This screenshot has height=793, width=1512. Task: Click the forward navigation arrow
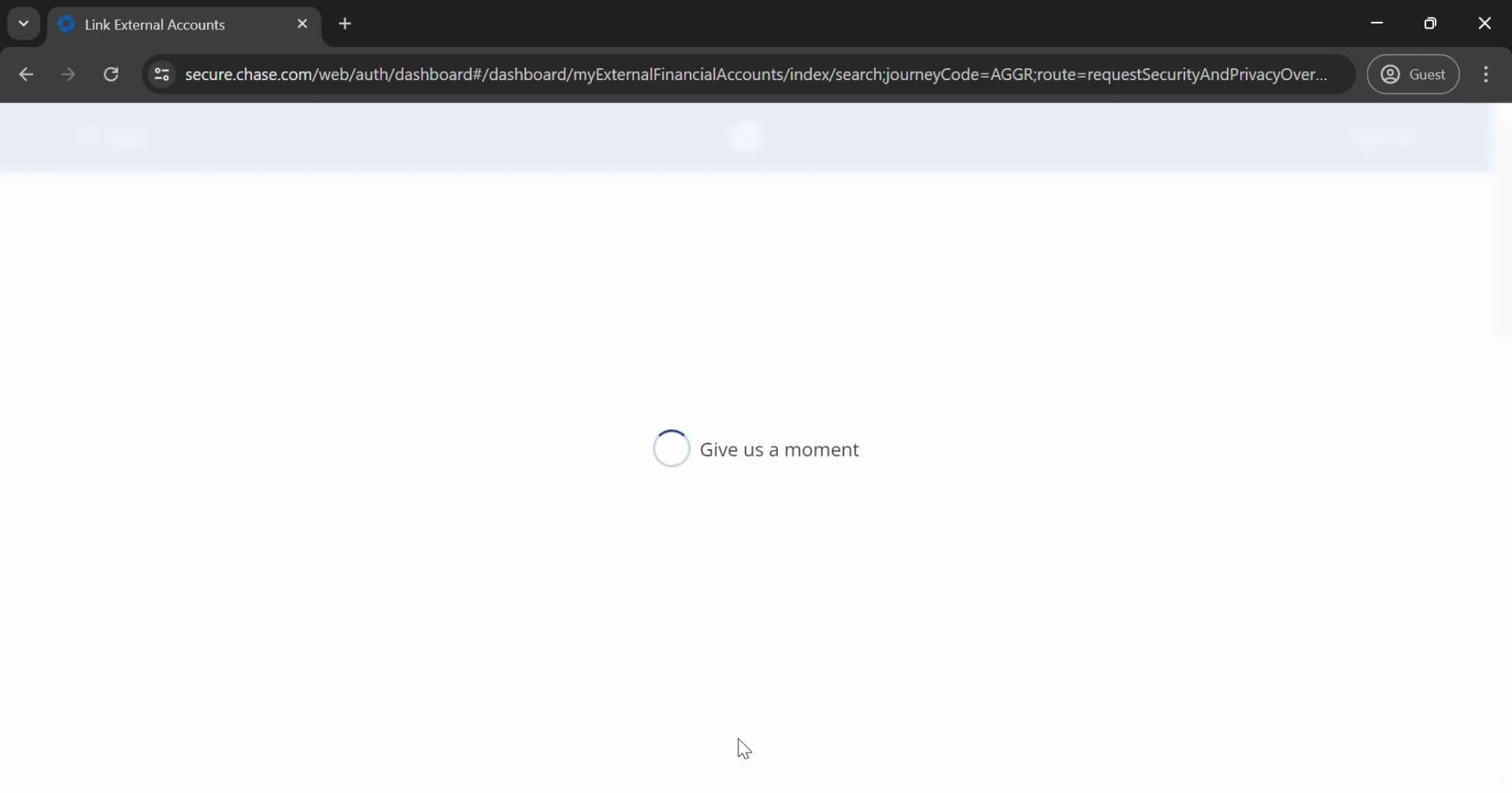click(x=68, y=74)
